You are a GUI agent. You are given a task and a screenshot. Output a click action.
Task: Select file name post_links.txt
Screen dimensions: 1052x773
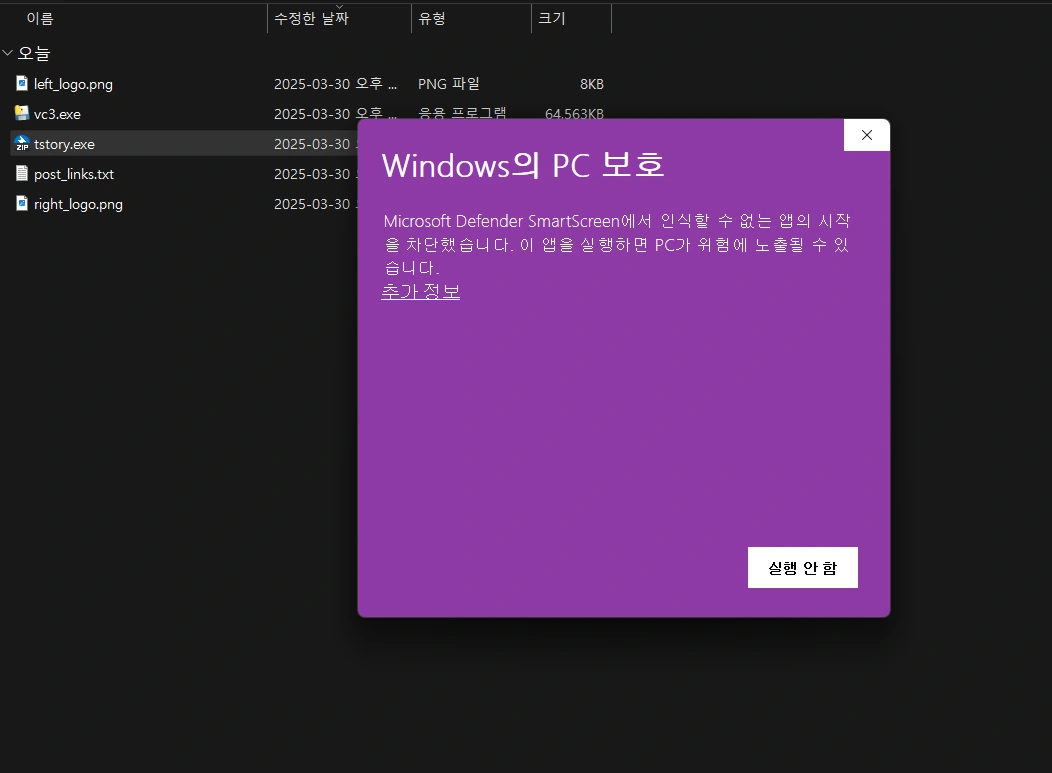[x=74, y=174]
